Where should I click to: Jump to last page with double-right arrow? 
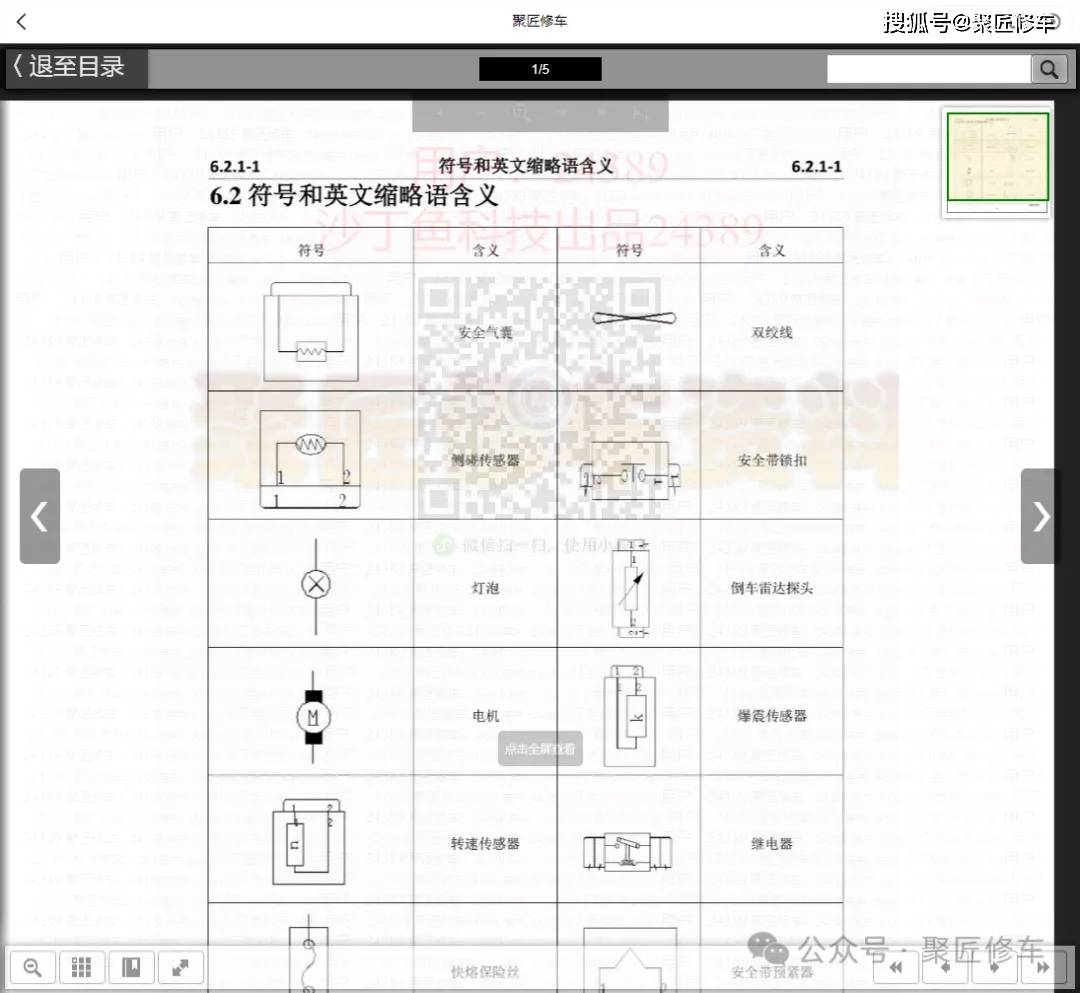(1043, 967)
